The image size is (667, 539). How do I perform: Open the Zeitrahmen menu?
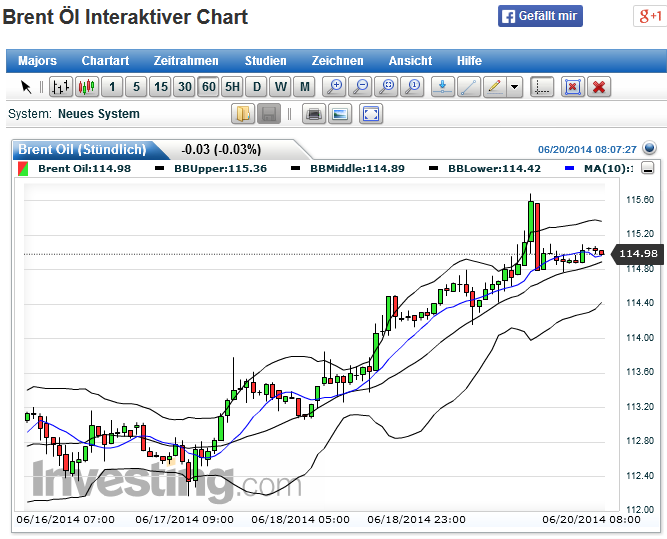(x=186, y=61)
